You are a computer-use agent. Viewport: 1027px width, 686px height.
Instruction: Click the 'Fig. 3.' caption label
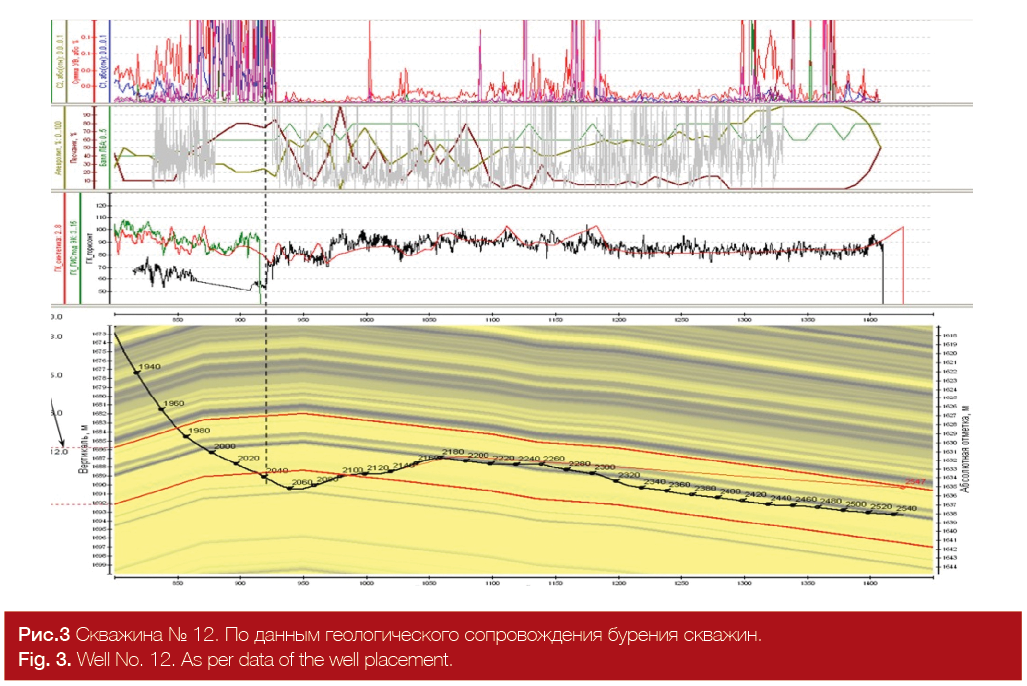[x=45, y=659]
